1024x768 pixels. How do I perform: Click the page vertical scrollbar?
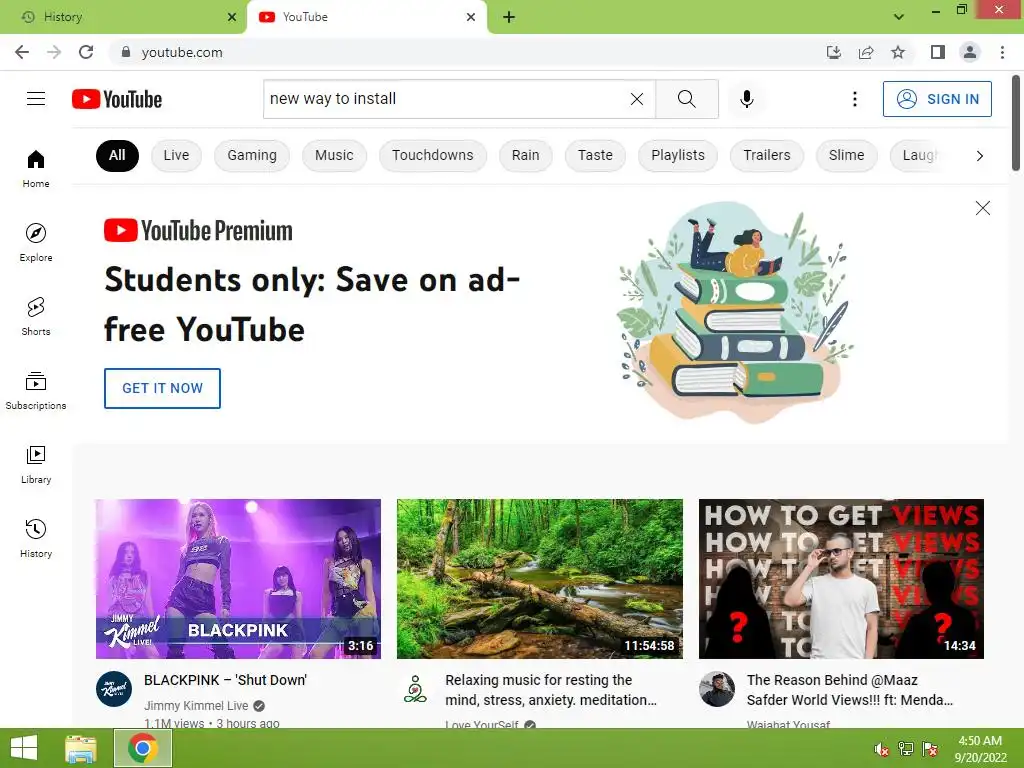coord(1016,124)
